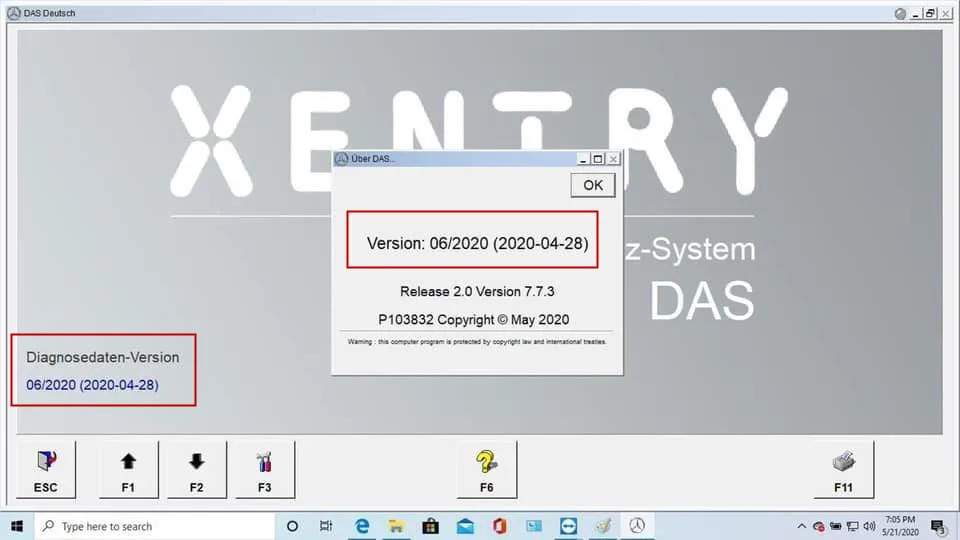This screenshot has height=540, width=960.
Task: Click the 'Release 2.0 Version 7.7.3' text
Action: (x=478, y=291)
